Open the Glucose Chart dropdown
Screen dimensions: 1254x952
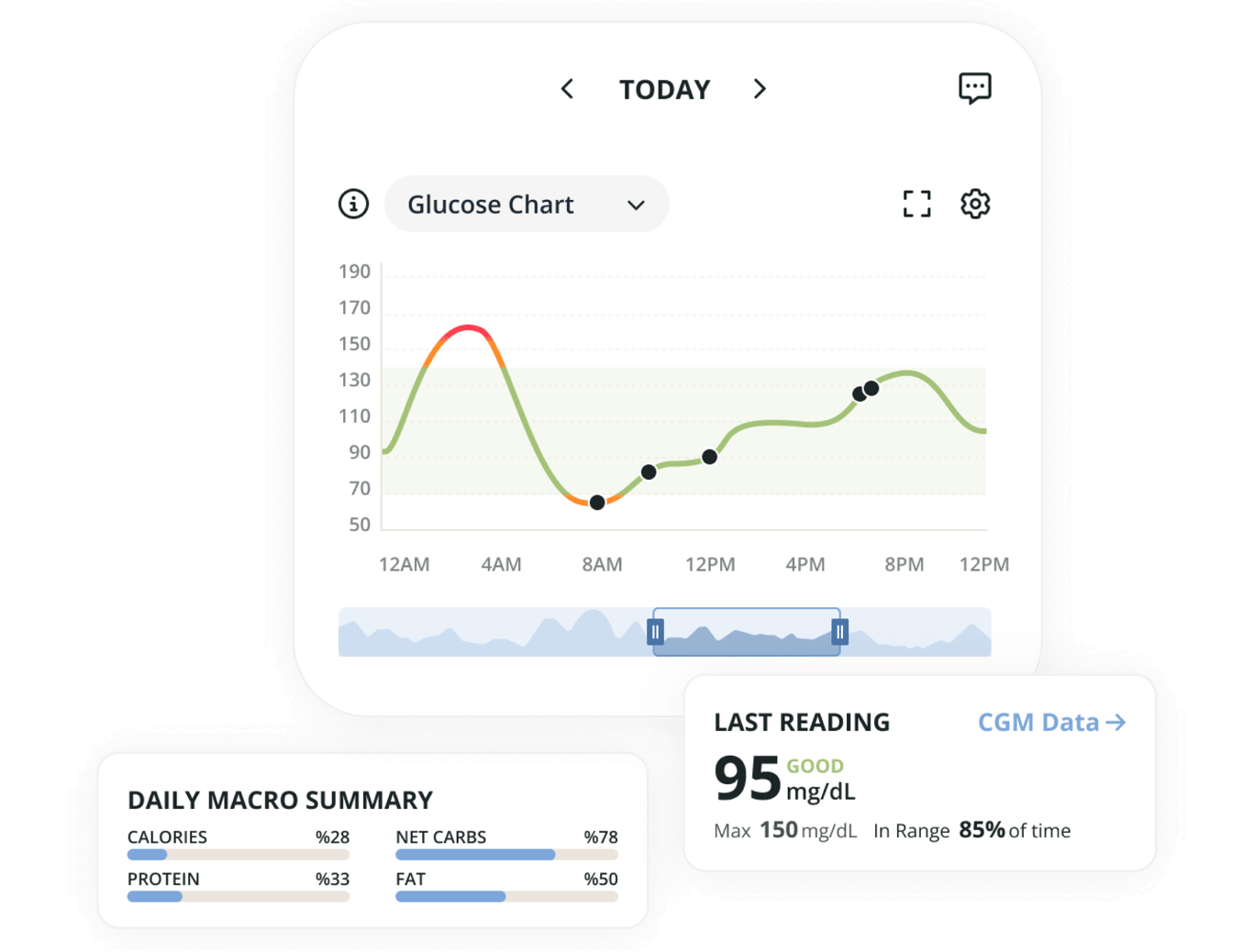(526, 204)
